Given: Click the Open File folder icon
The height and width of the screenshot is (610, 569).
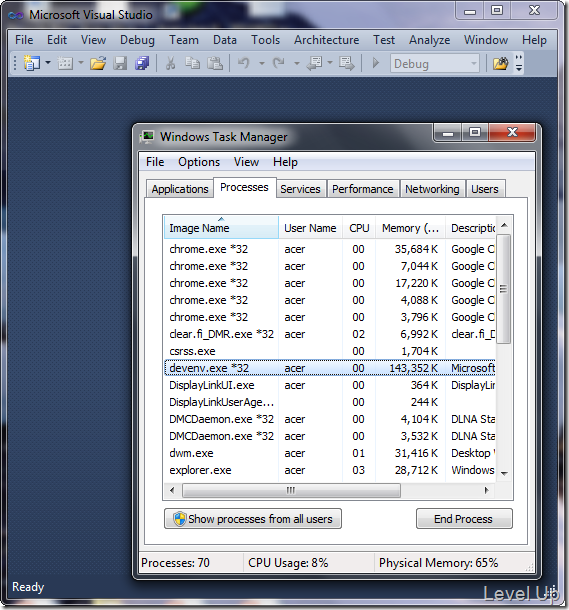Looking at the screenshot, I should tap(98, 63).
